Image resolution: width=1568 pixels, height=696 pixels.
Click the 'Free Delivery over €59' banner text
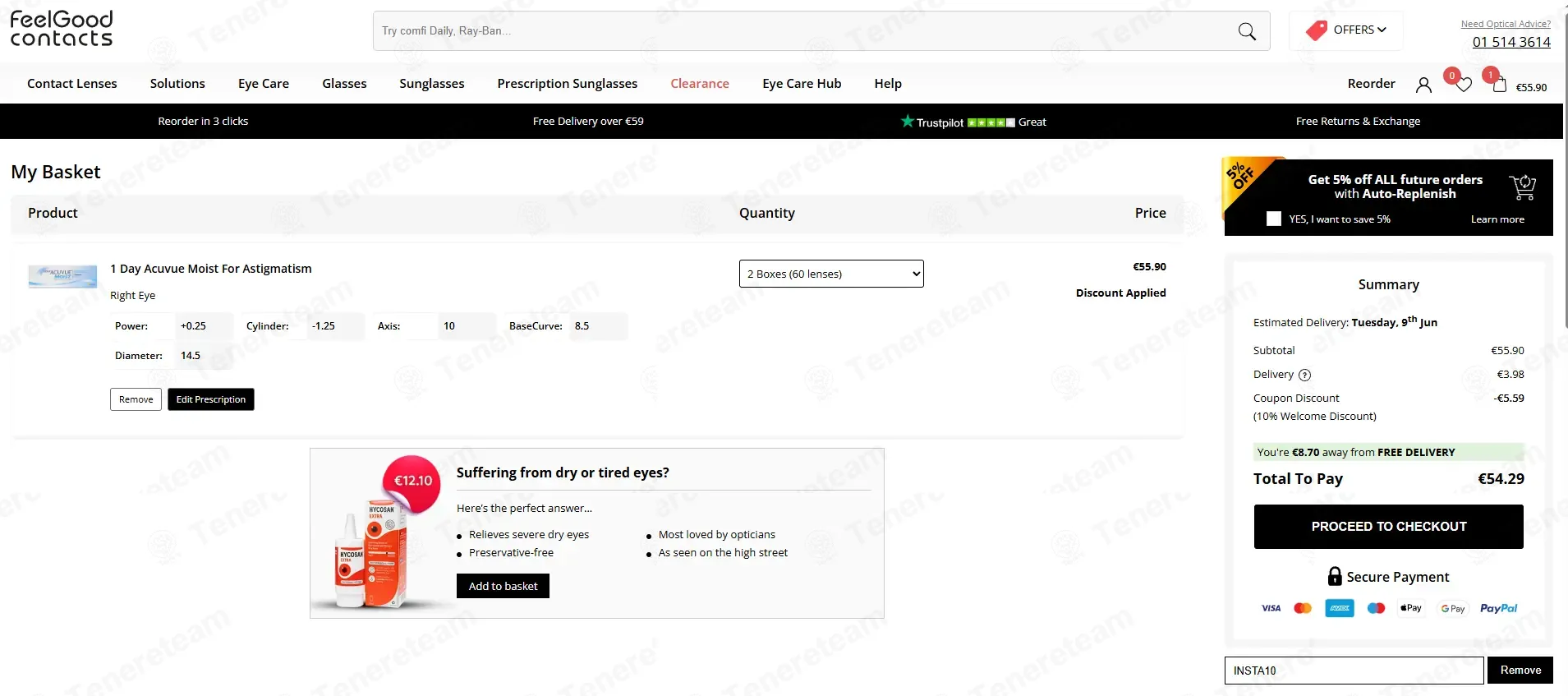click(588, 121)
